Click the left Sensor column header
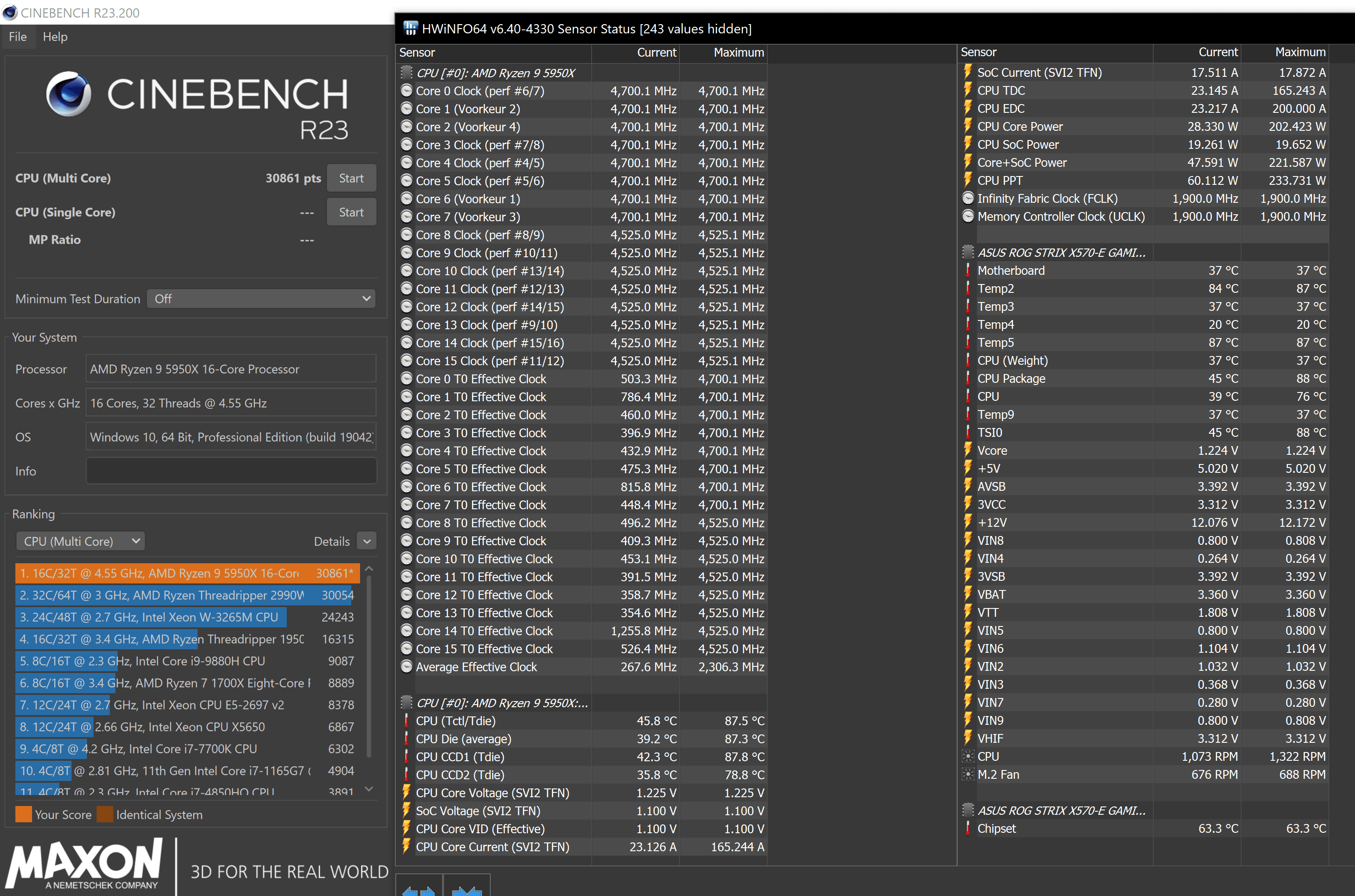The width and height of the screenshot is (1355, 896). tap(494, 53)
